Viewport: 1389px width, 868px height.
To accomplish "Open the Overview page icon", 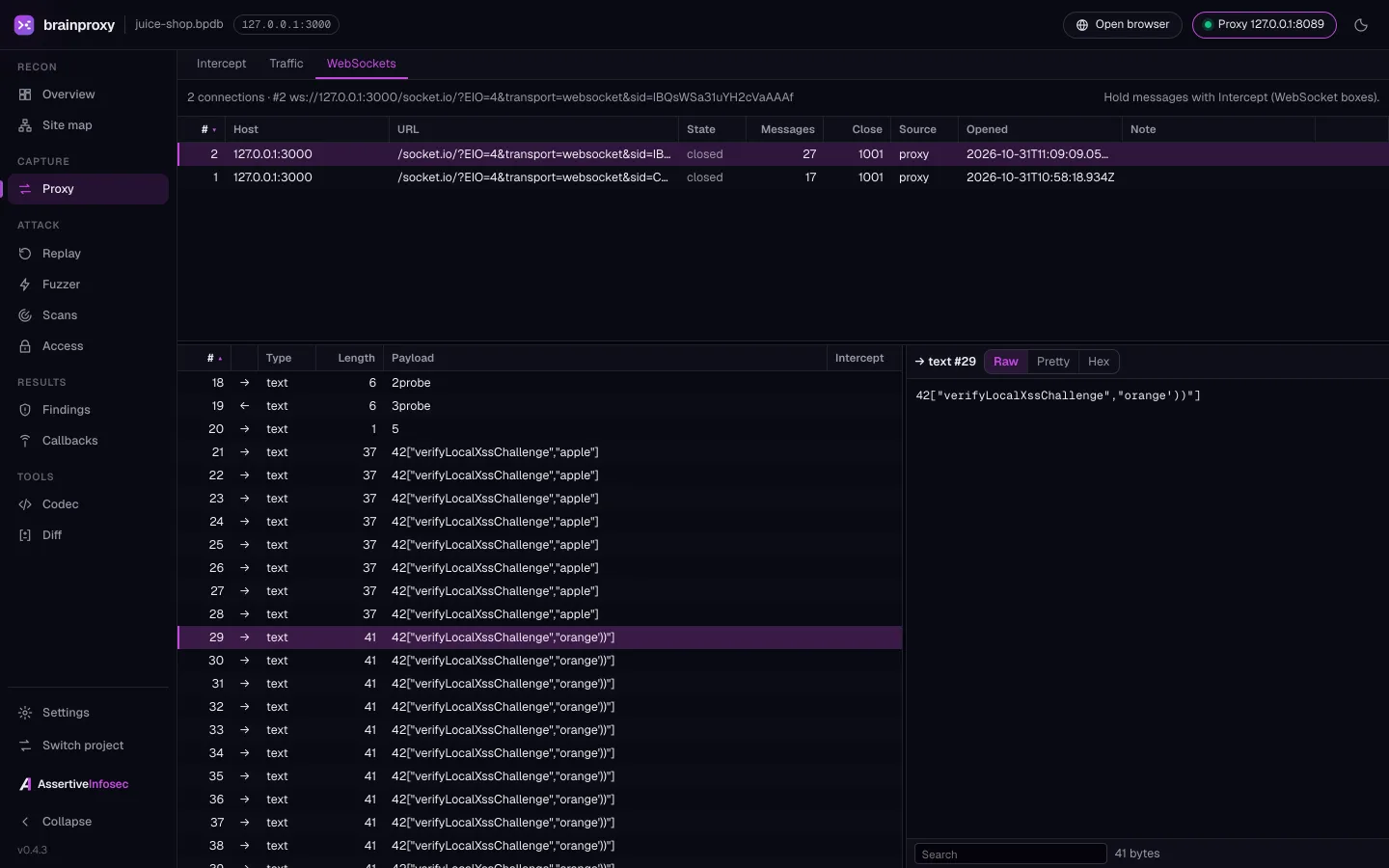I will [x=25, y=95].
